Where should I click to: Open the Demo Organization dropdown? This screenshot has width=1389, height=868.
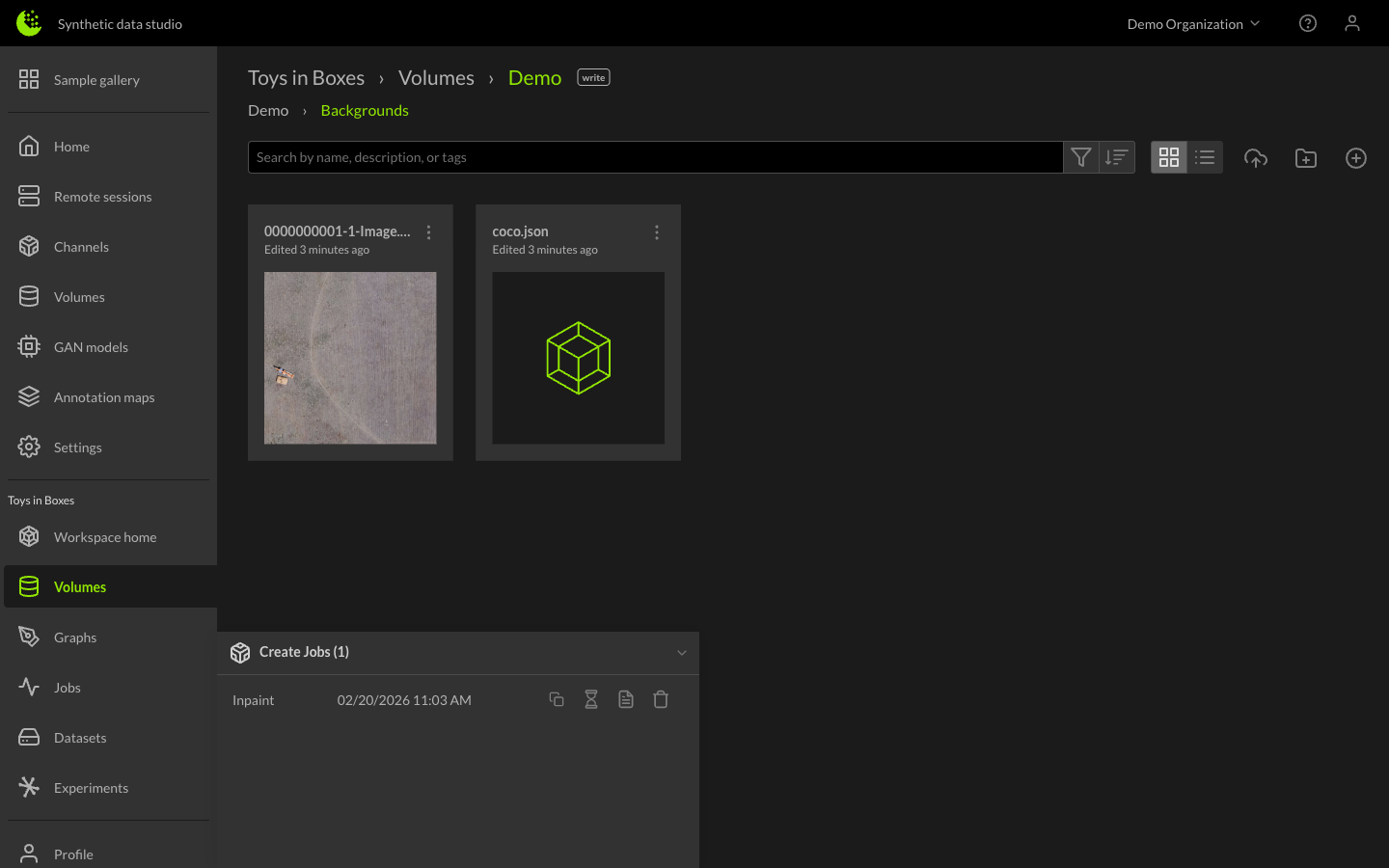pyautogui.click(x=1193, y=24)
